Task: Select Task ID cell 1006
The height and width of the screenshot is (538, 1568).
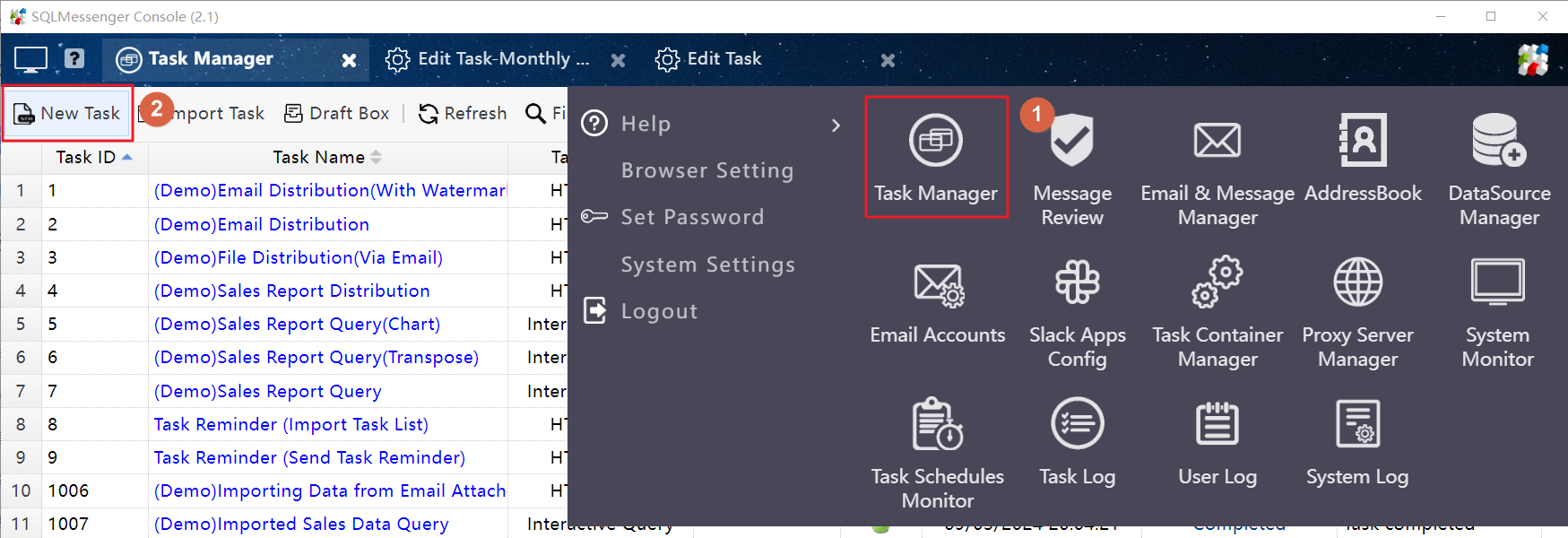Action: tap(95, 490)
